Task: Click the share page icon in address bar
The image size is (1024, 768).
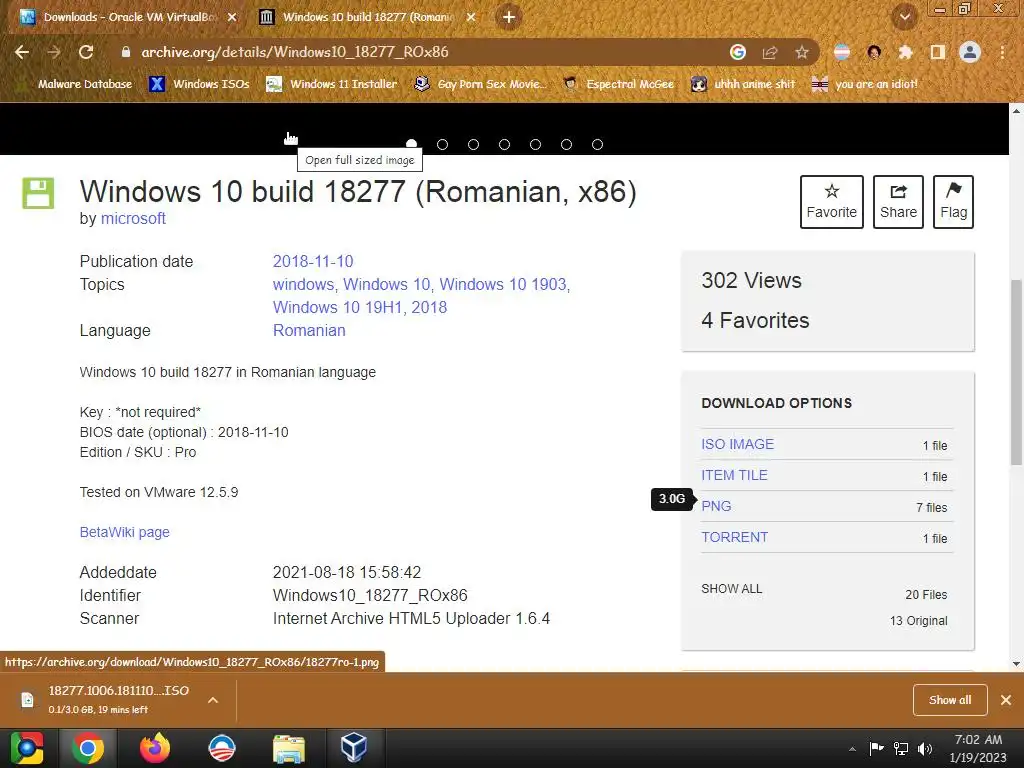Action: click(770, 52)
